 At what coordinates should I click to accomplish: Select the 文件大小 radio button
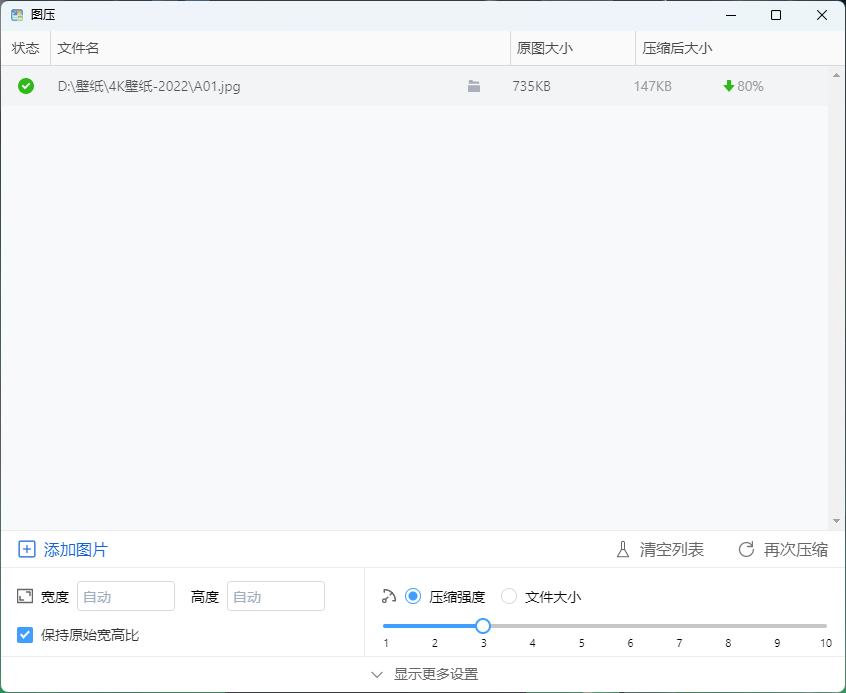[x=509, y=596]
